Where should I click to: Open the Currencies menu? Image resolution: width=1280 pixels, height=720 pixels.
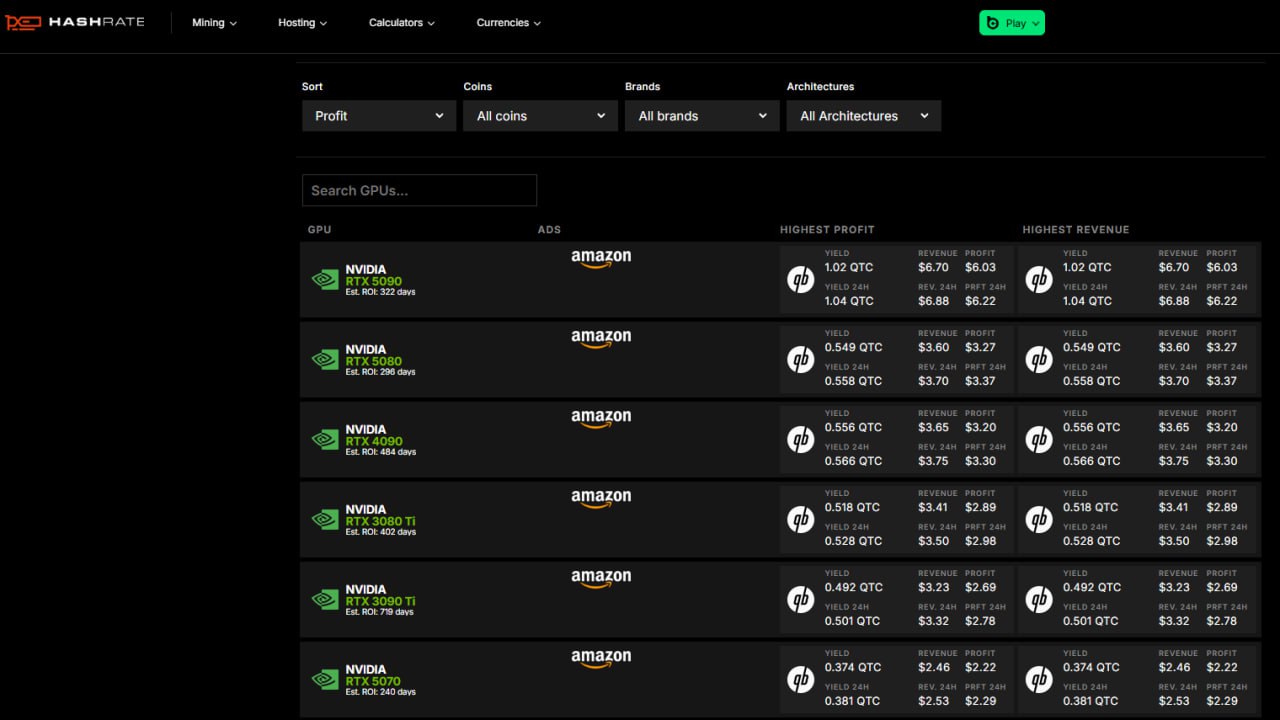[508, 23]
